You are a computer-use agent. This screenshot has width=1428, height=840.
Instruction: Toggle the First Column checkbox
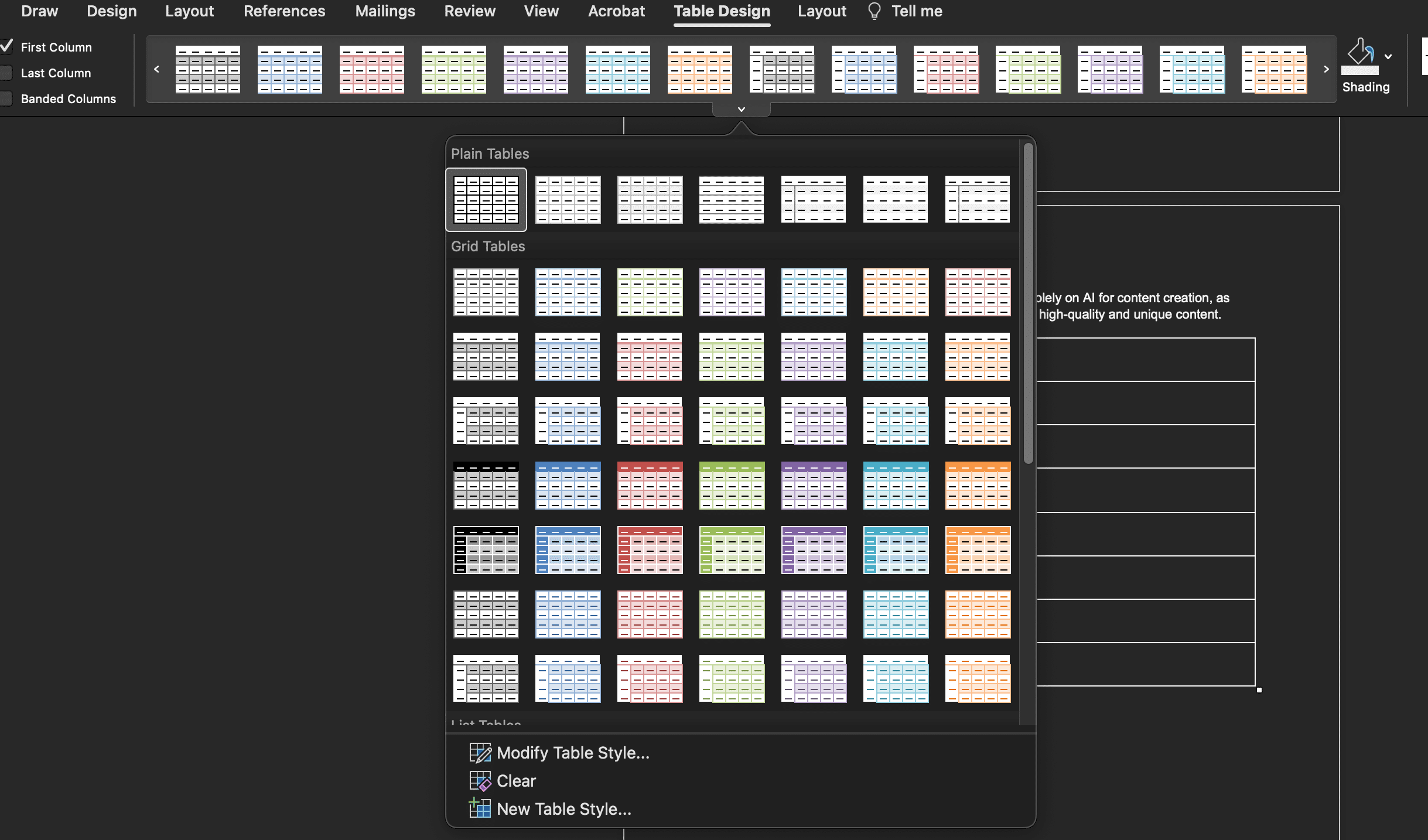(8, 45)
